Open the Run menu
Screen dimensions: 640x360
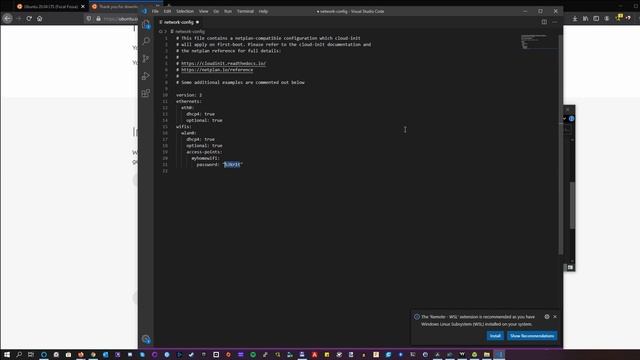tap(228, 11)
